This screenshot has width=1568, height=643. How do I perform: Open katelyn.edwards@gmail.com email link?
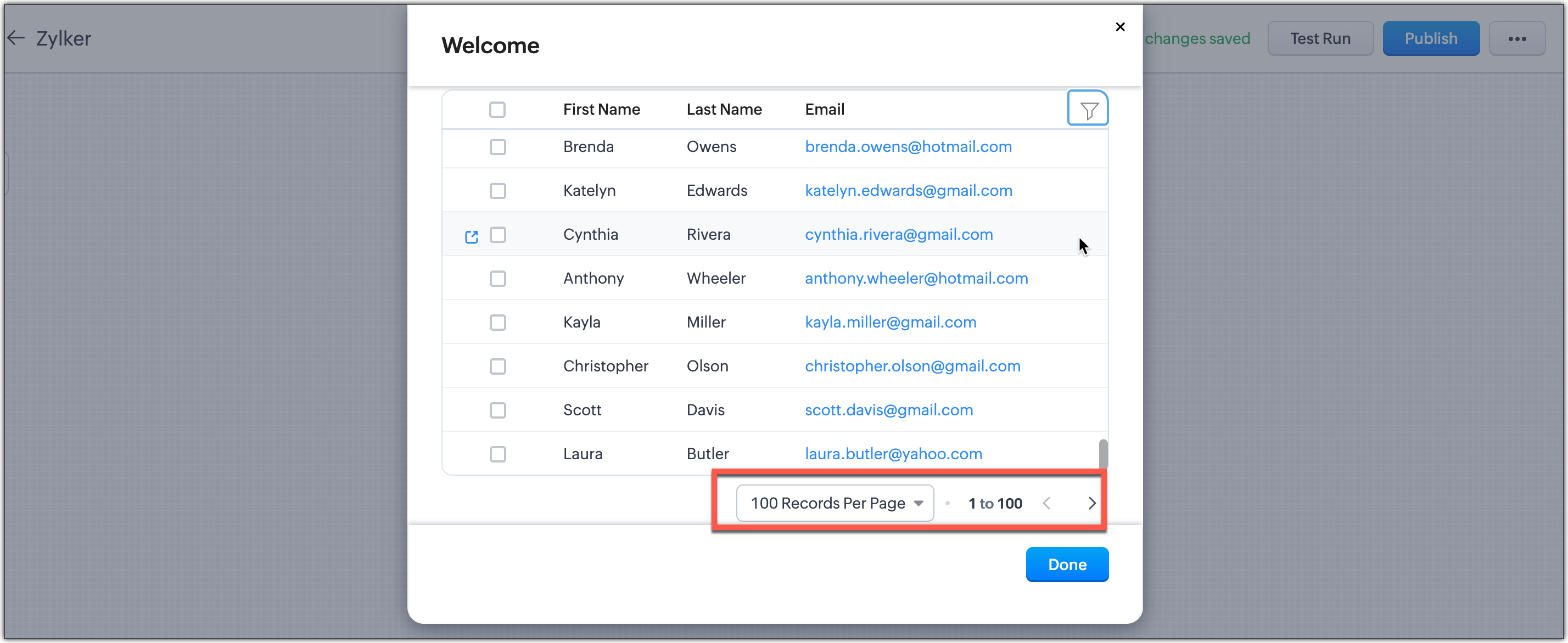pyautogui.click(x=908, y=191)
